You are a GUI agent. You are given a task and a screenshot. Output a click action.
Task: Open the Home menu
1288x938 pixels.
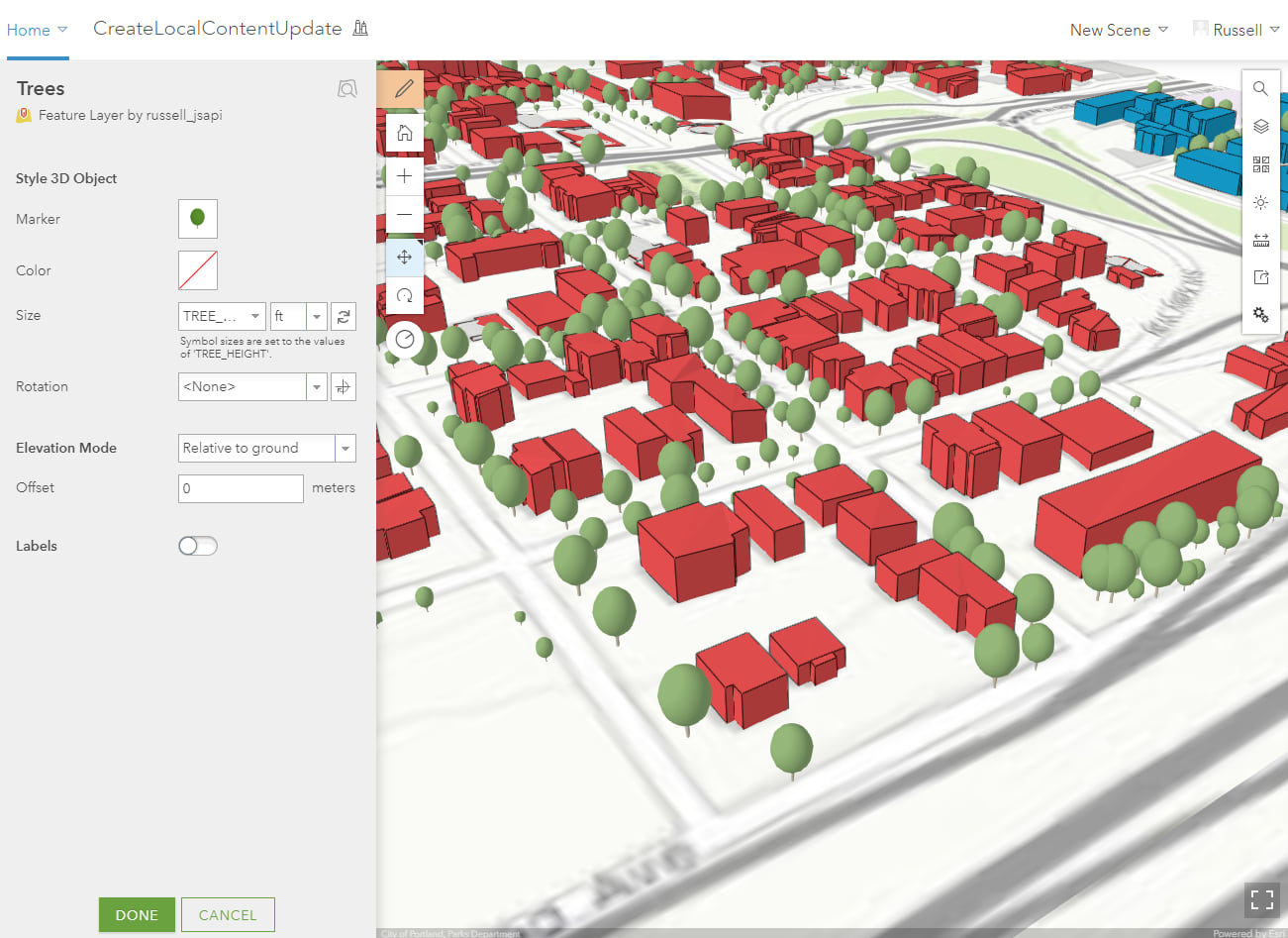coord(37,30)
